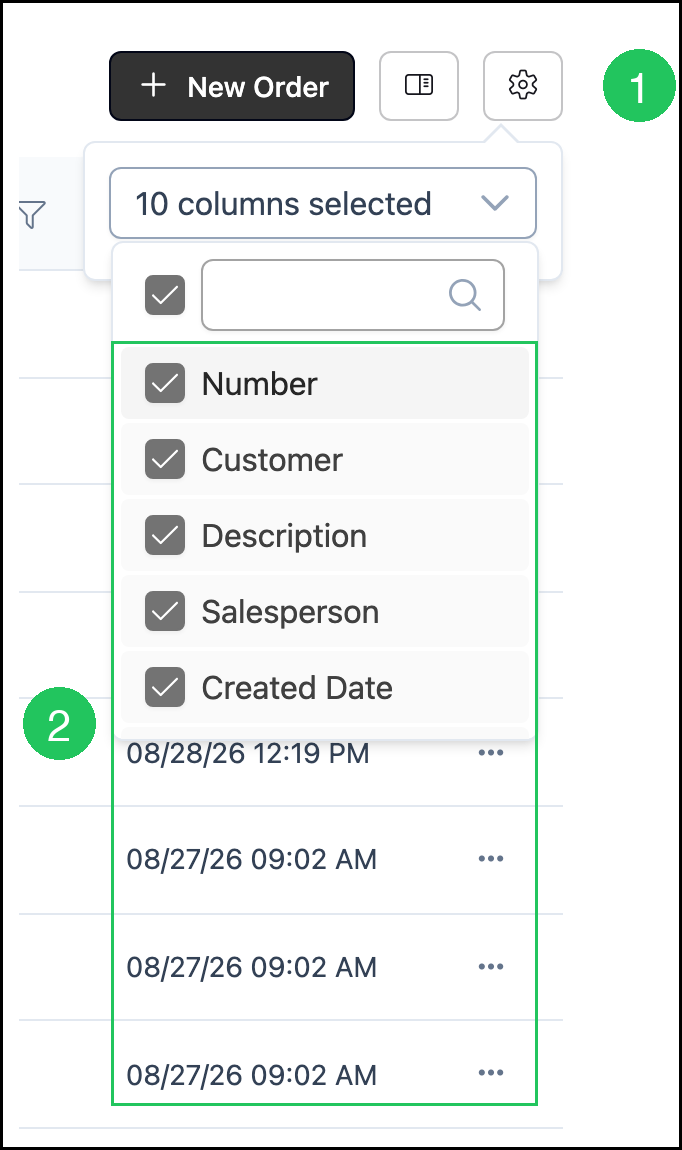The height and width of the screenshot is (1150, 682).
Task: Select the Created Date option in the list
Action: [x=325, y=687]
